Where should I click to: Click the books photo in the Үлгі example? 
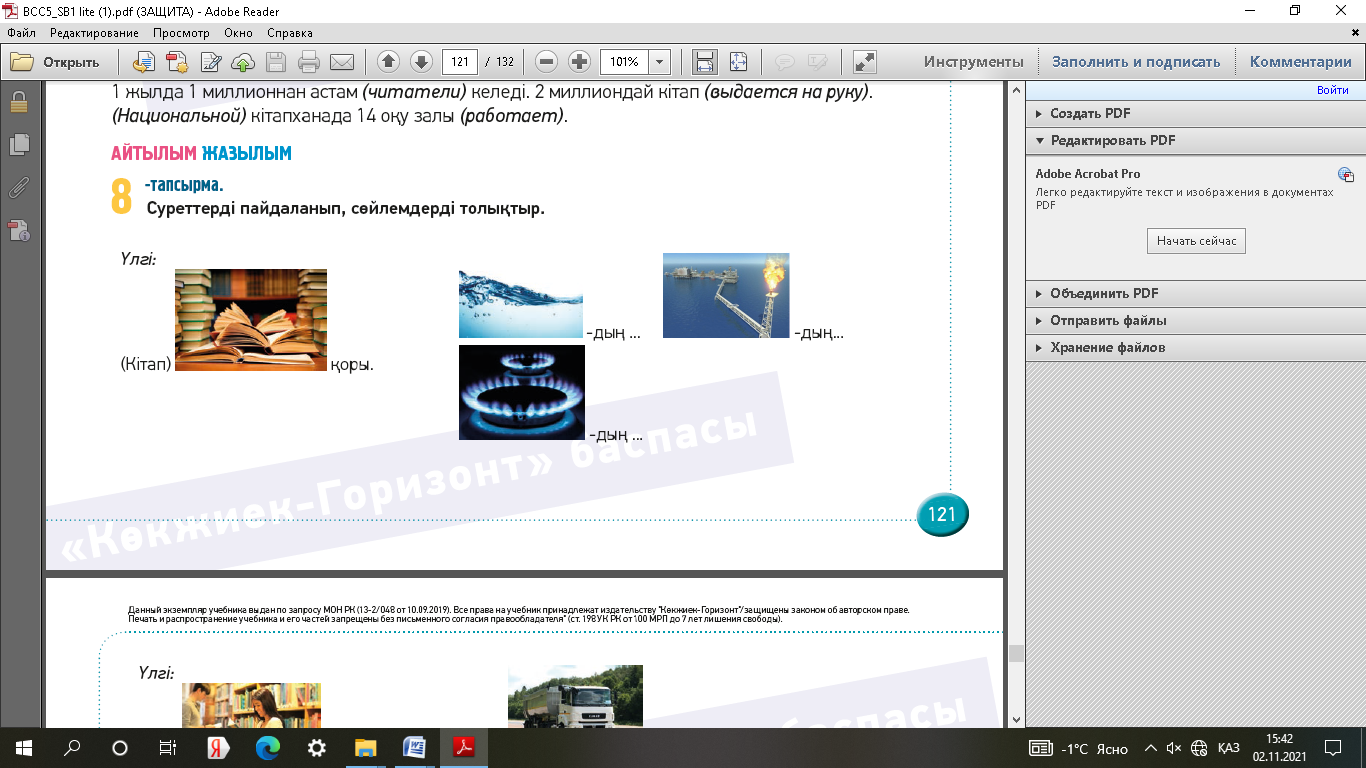point(251,320)
